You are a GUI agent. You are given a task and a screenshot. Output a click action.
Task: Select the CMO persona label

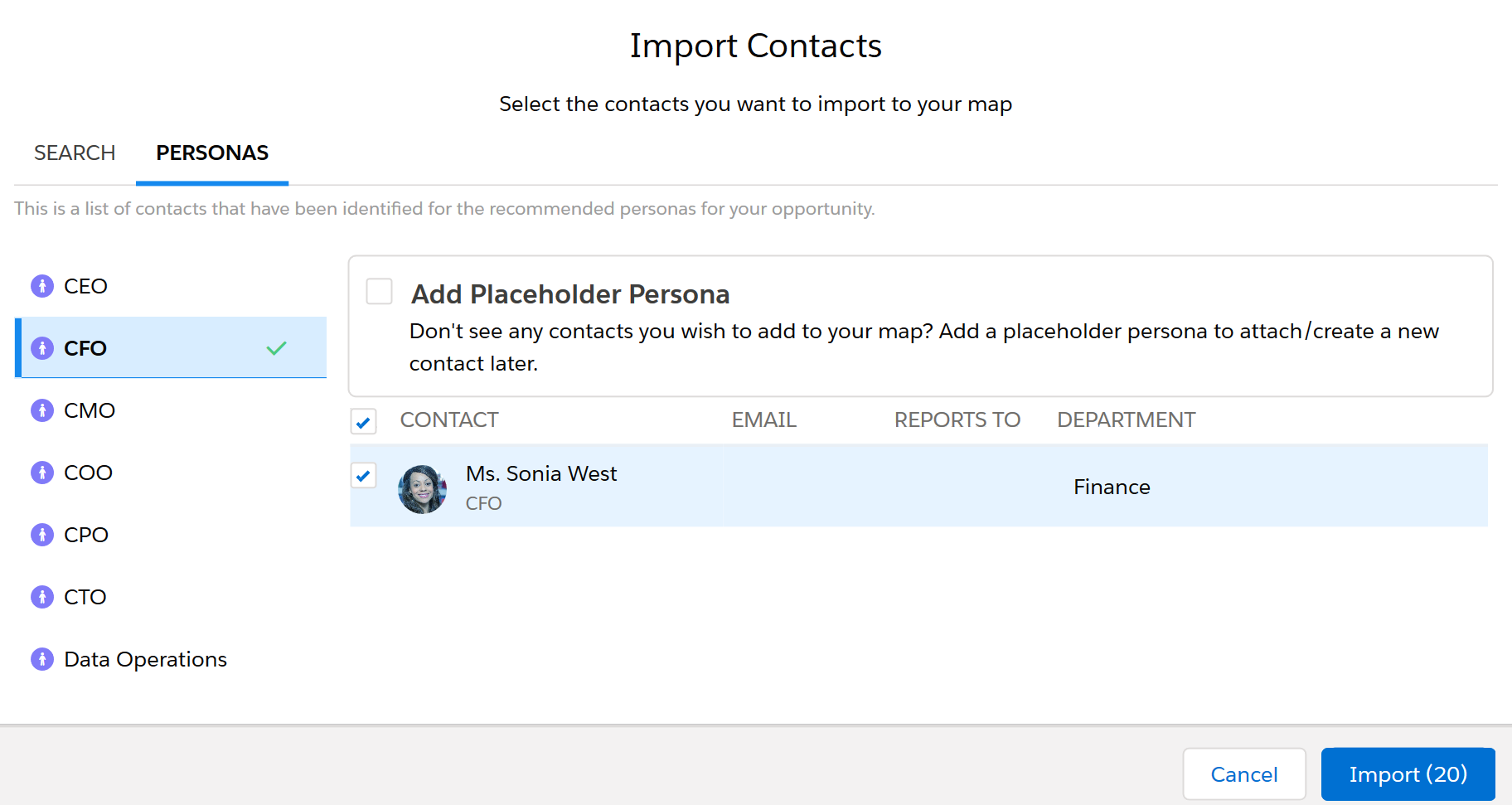90,410
